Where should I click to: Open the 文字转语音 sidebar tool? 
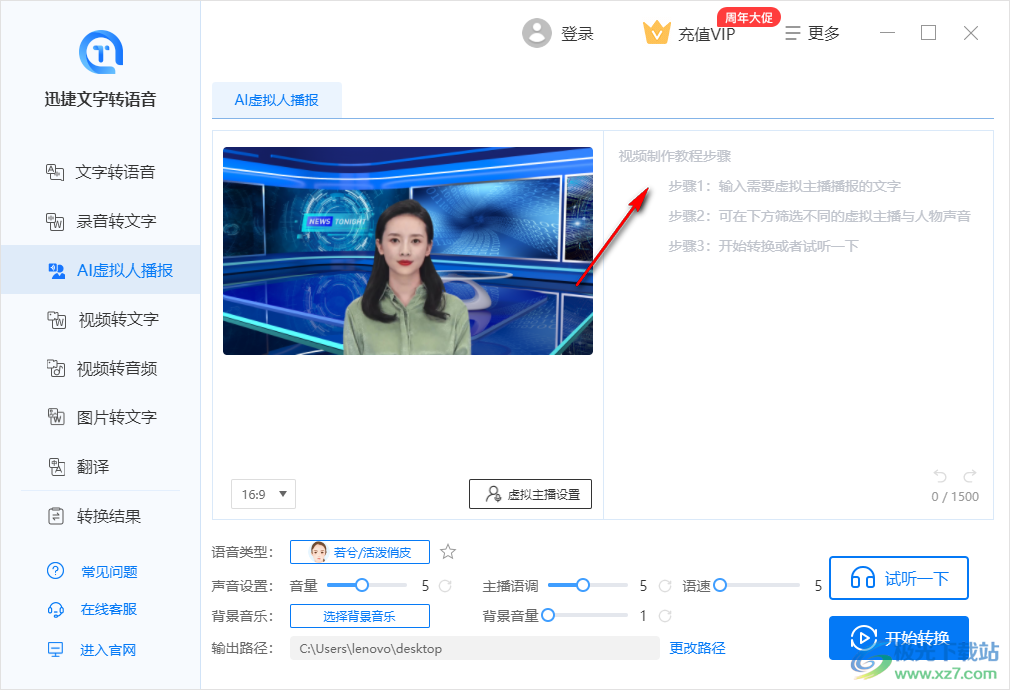tap(100, 171)
